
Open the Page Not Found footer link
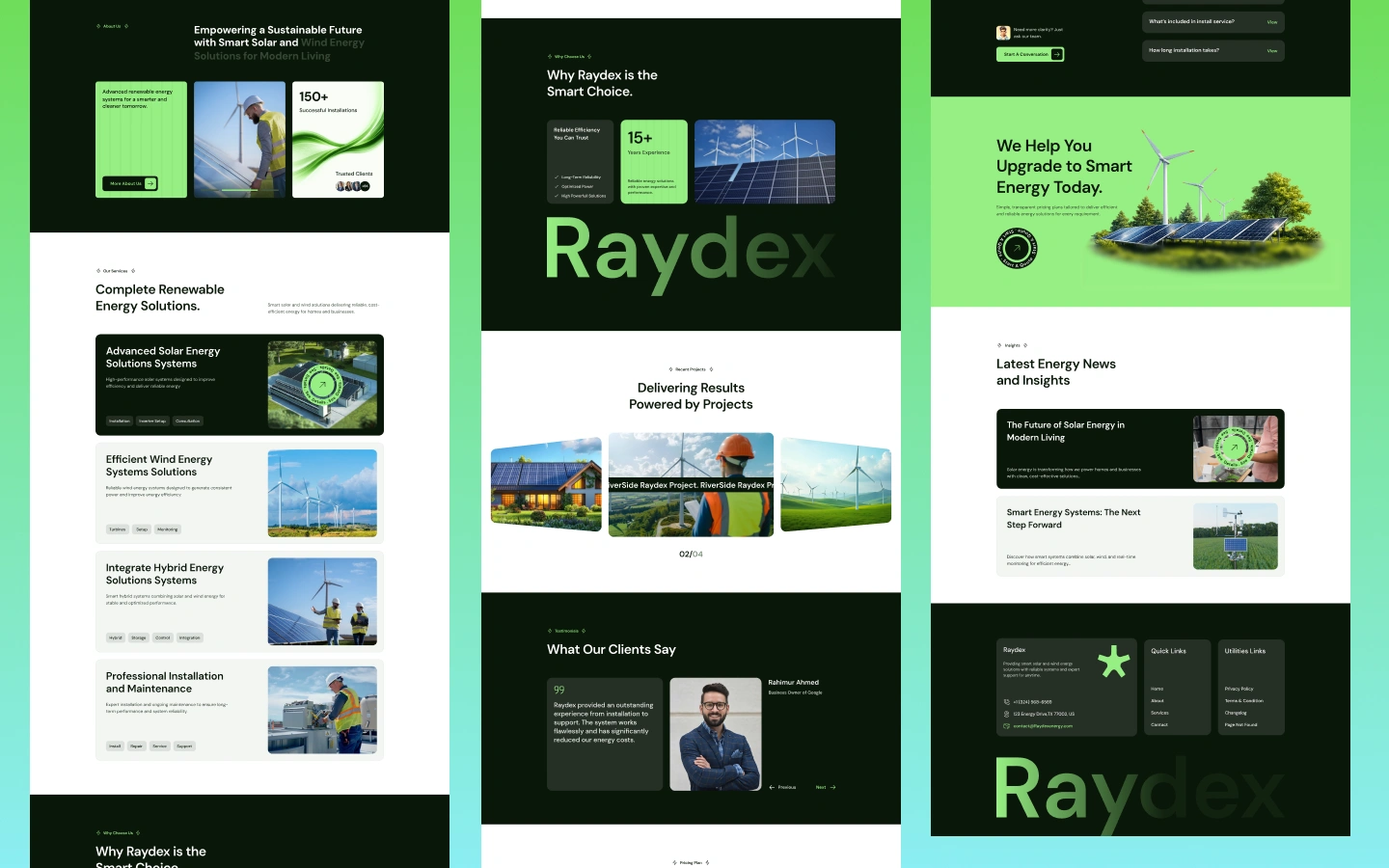coord(1241,724)
